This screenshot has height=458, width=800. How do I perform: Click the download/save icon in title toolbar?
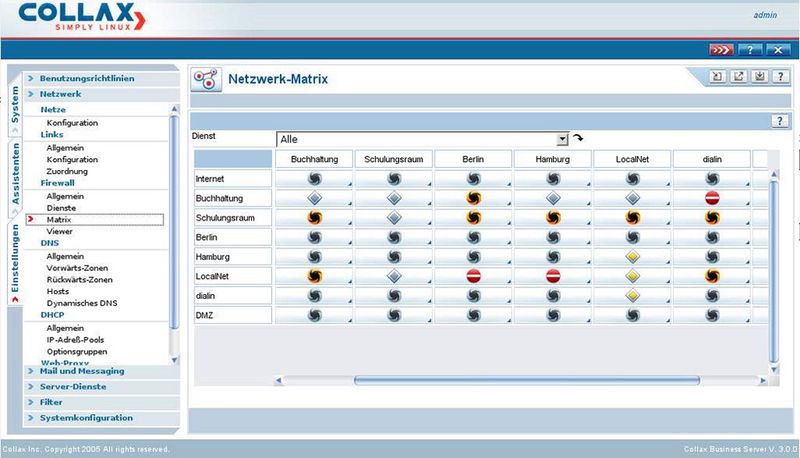pos(760,77)
